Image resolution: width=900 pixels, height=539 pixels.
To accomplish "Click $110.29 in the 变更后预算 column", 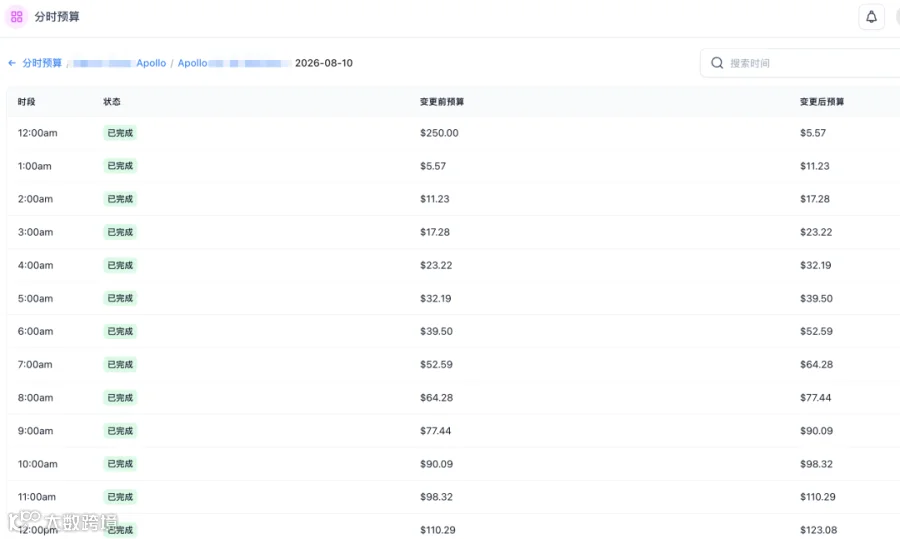I will [x=817, y=497].
